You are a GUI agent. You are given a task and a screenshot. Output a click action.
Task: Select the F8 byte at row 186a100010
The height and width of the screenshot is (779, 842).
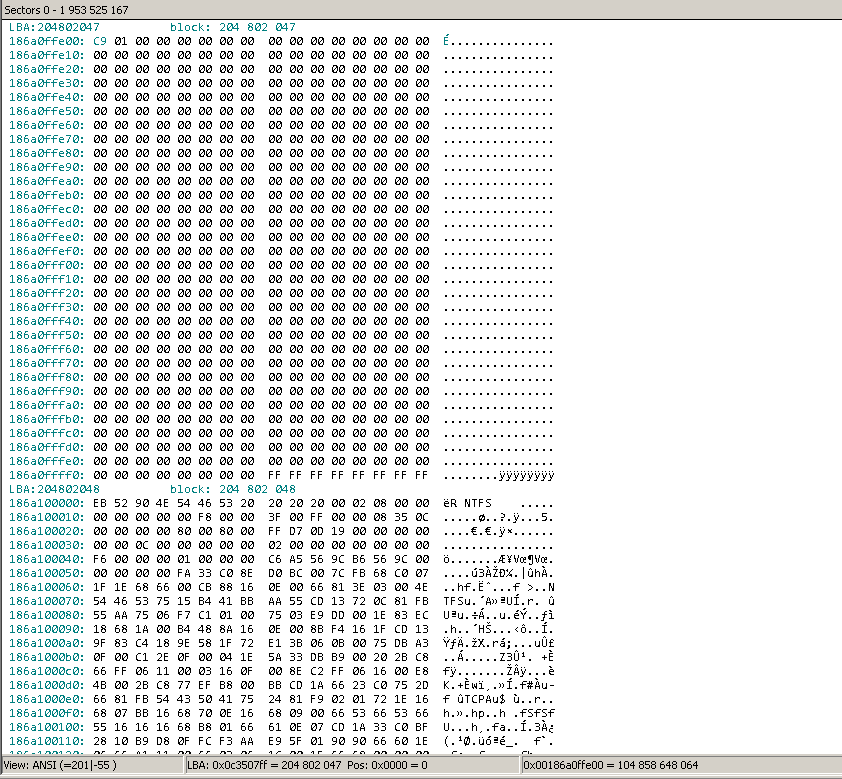(x=205, y=517)
